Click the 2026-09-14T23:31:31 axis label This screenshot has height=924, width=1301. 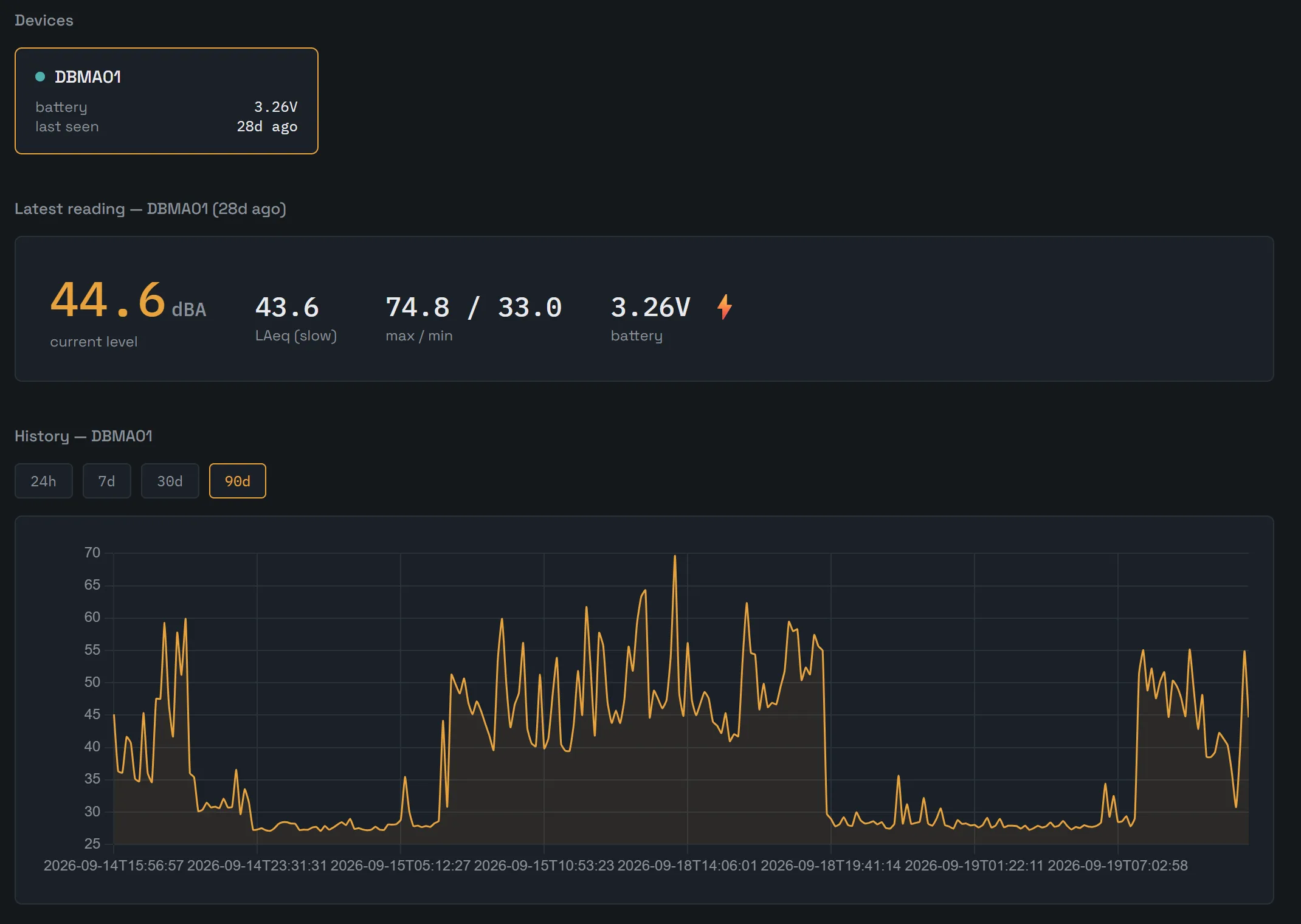point(257,866)
